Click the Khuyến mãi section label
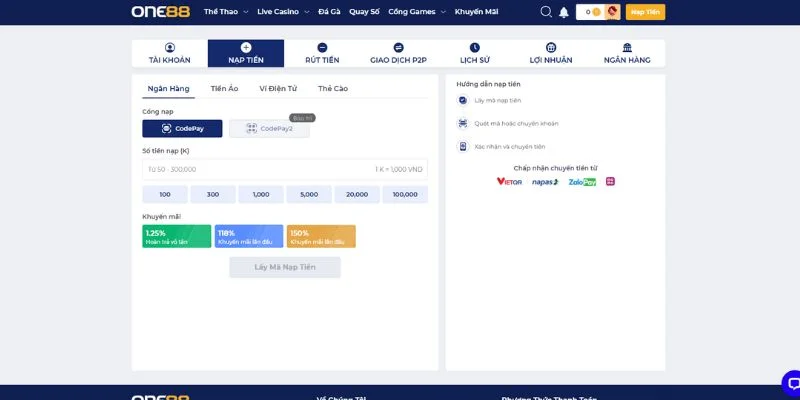Image resolution: width=800 pixels, height=400 pixels. pos(161,217)
